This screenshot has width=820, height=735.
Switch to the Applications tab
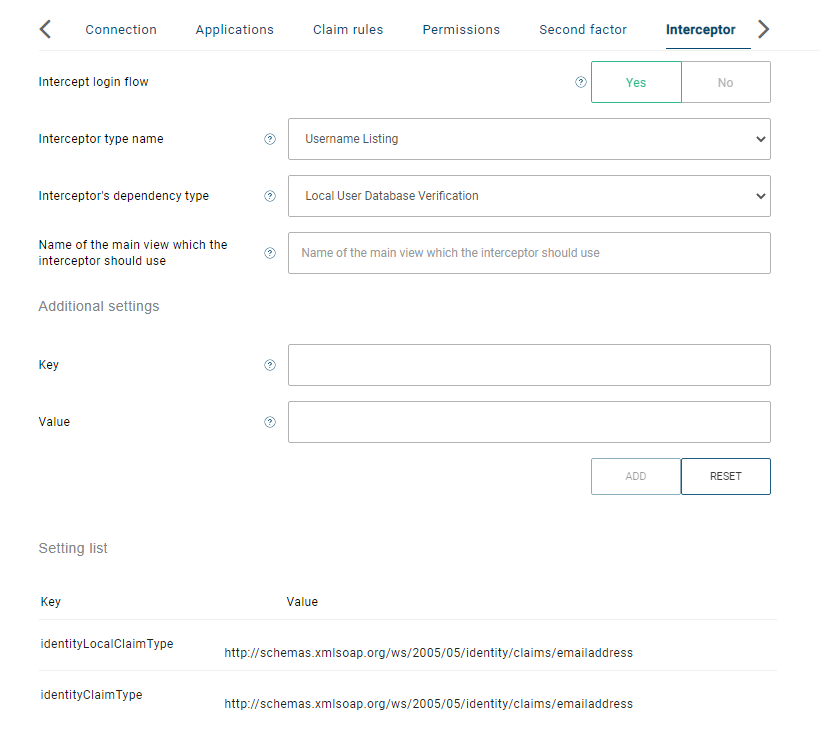(234, 30)
